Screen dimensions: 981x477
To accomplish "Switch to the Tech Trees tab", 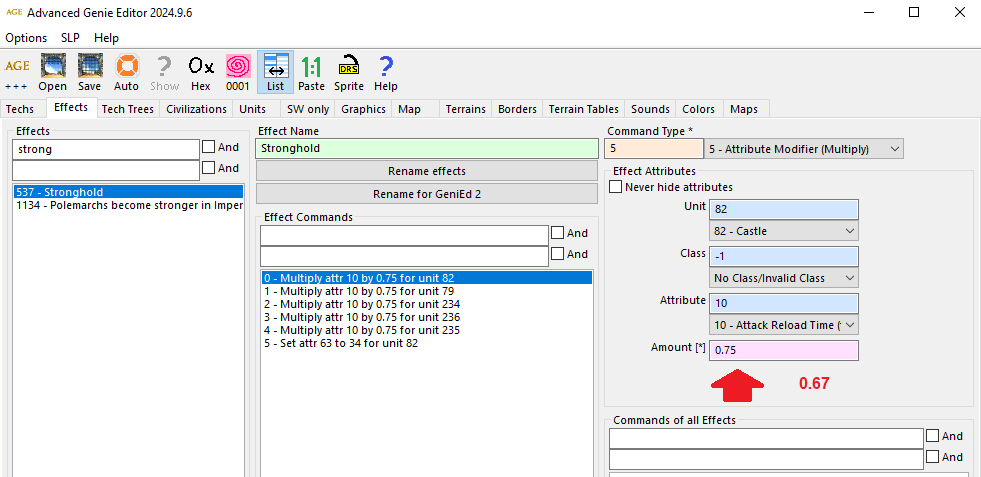I will (x=128, y=109).
